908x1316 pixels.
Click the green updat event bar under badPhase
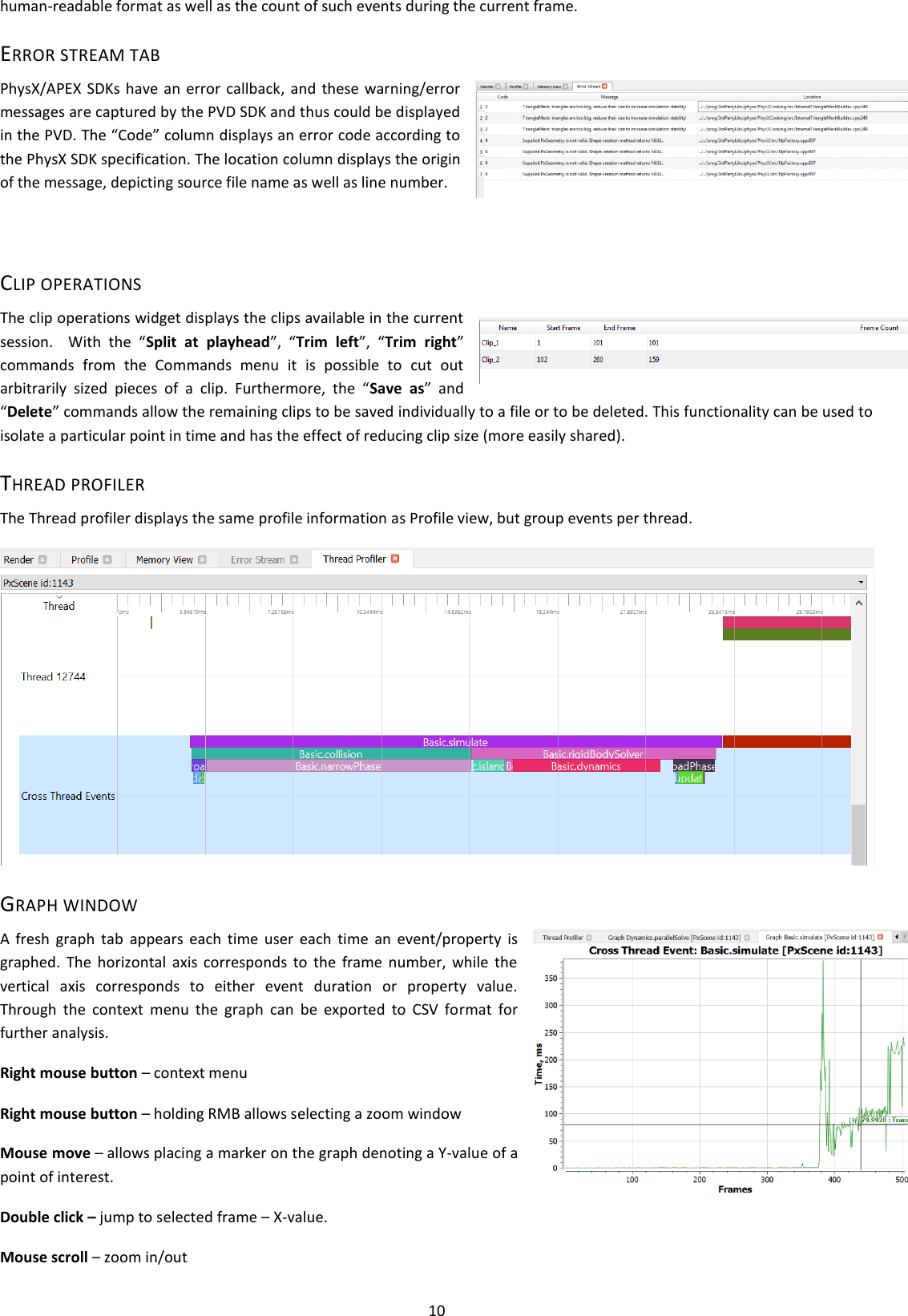click(x=688, y=778)
